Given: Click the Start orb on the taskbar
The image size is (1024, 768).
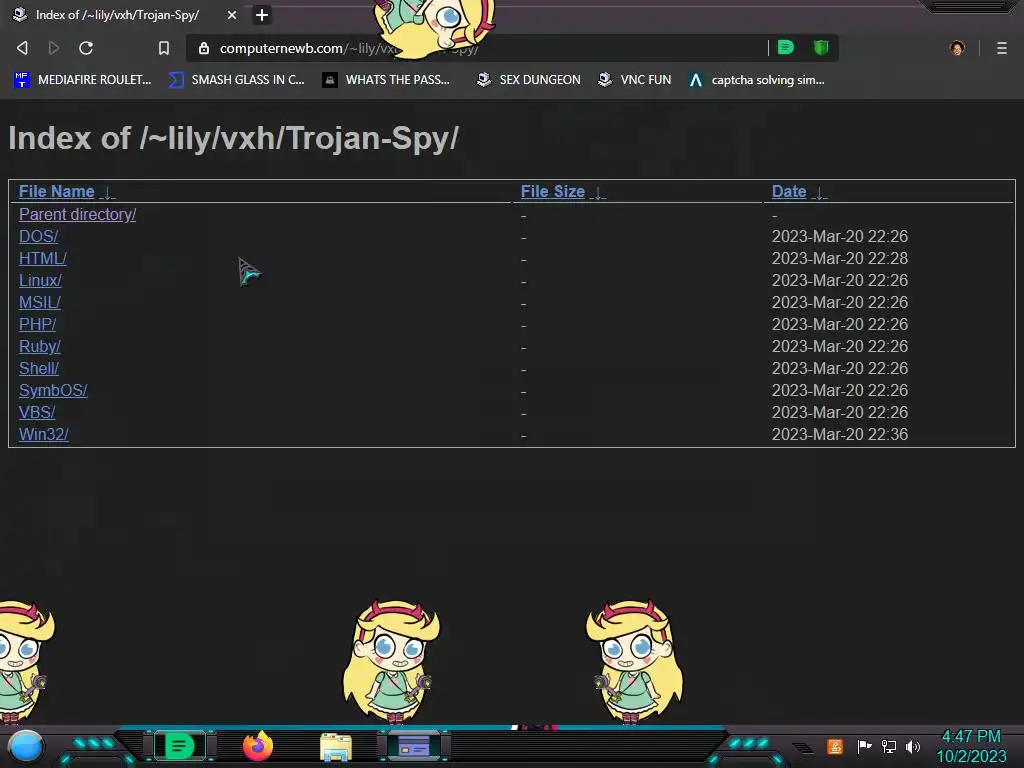Looking at the screenshot, I should tap(27, 746).
